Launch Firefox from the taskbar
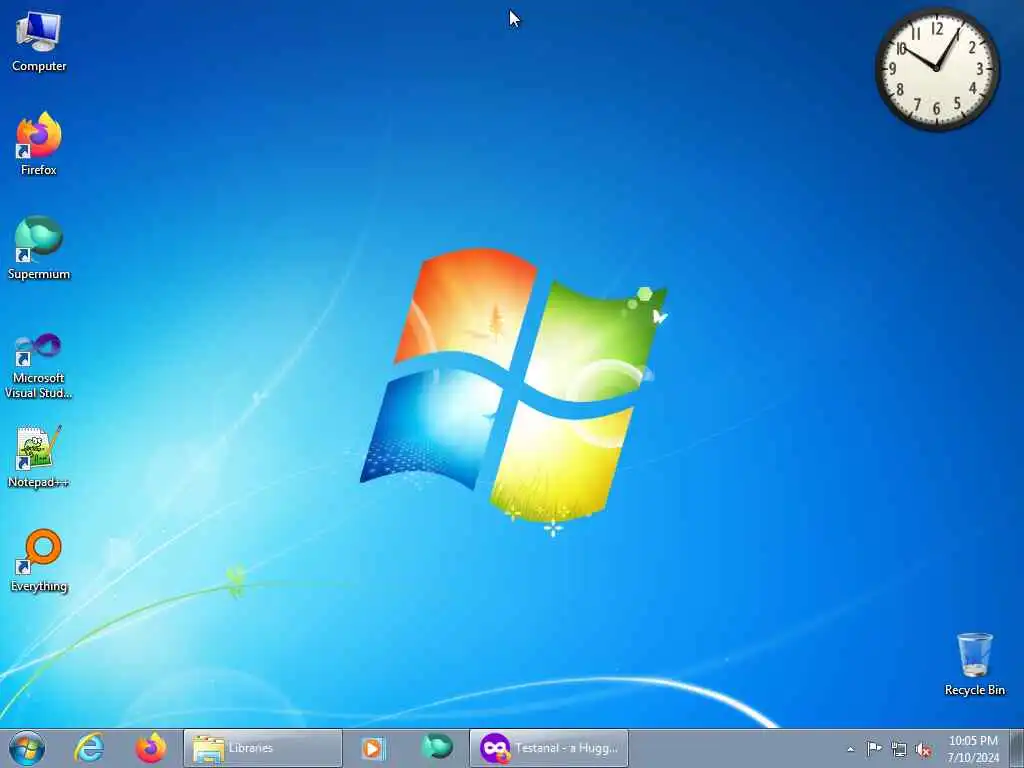1024x768 pixels. coord(151,748)
